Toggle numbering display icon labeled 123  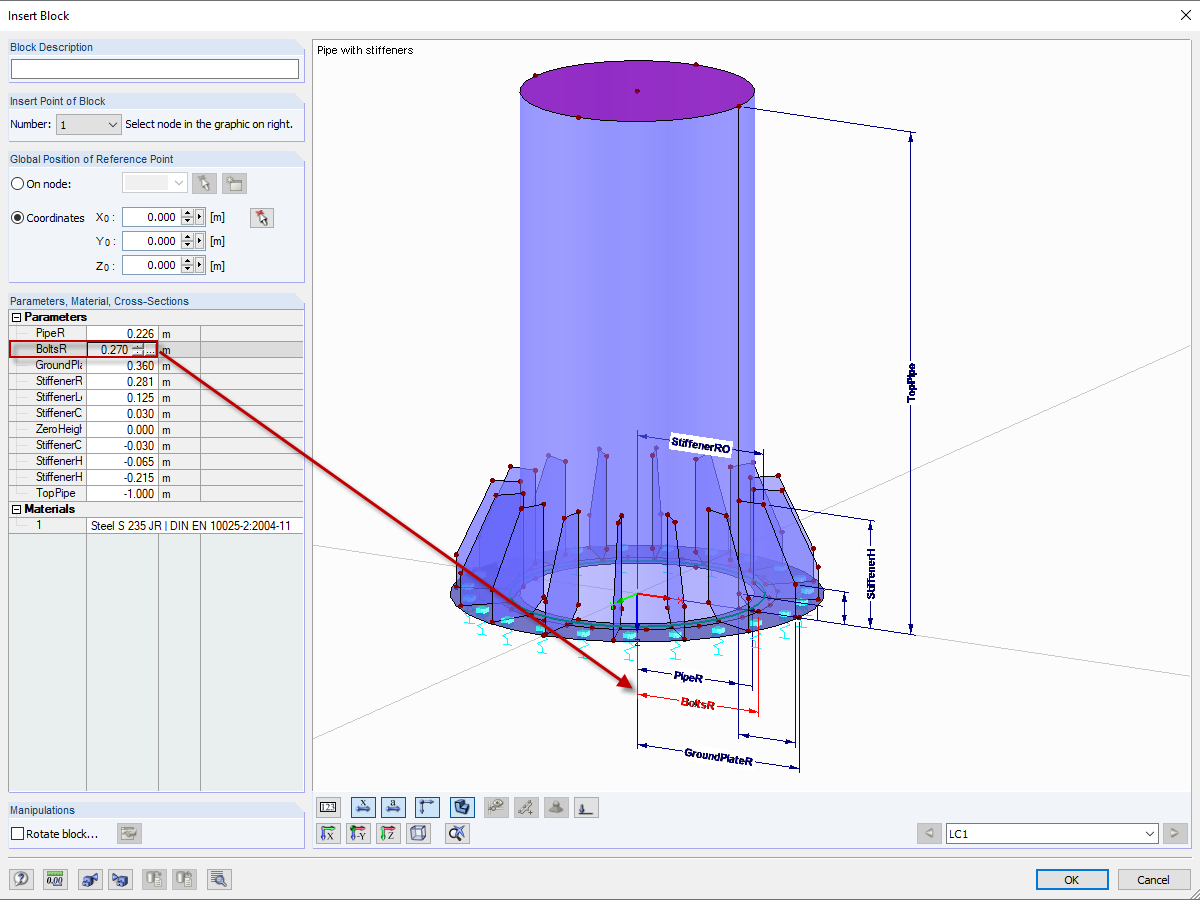click(x=329, y=807)
